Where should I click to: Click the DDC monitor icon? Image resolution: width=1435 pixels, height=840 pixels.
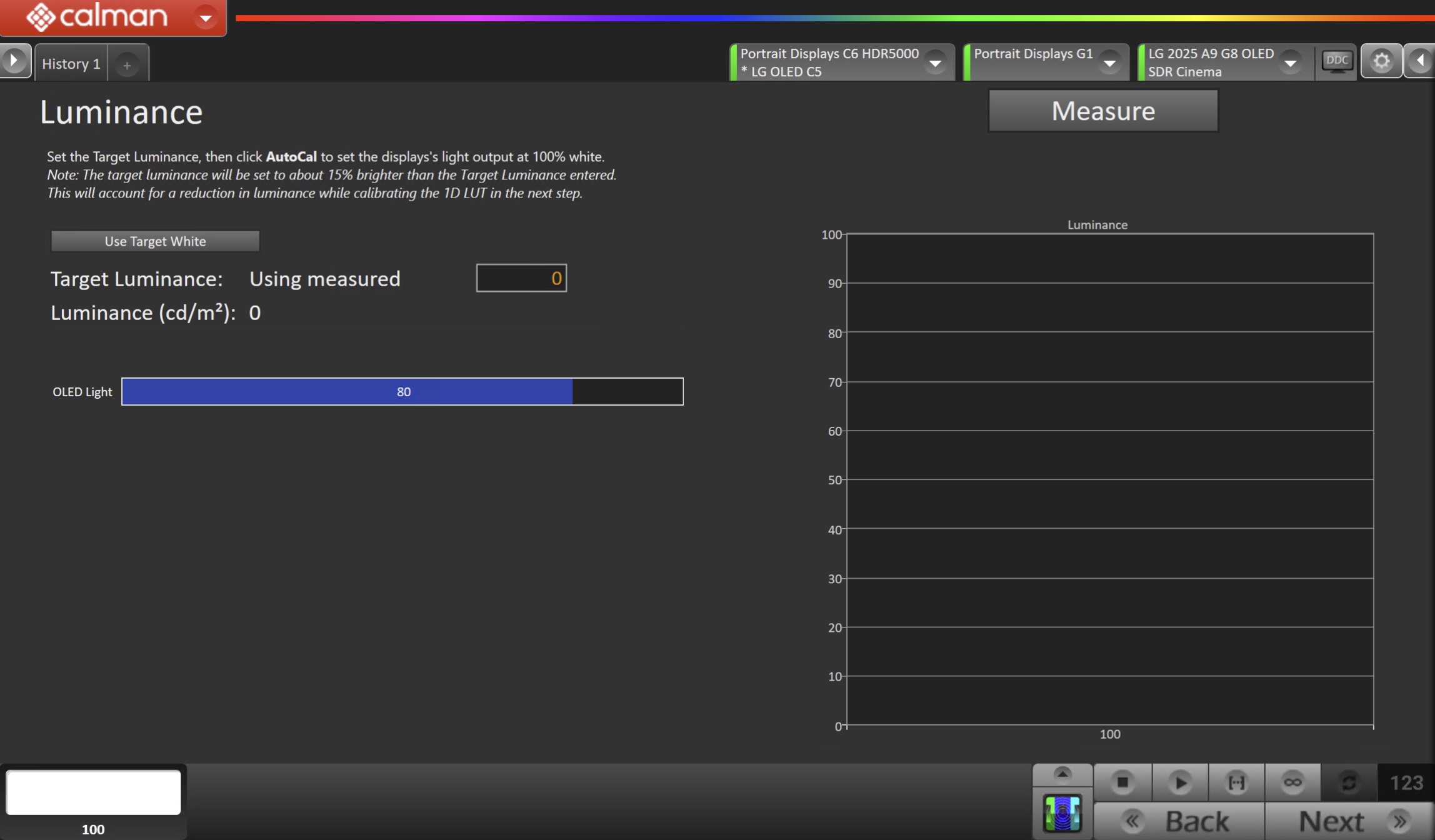click(1336, 61)
